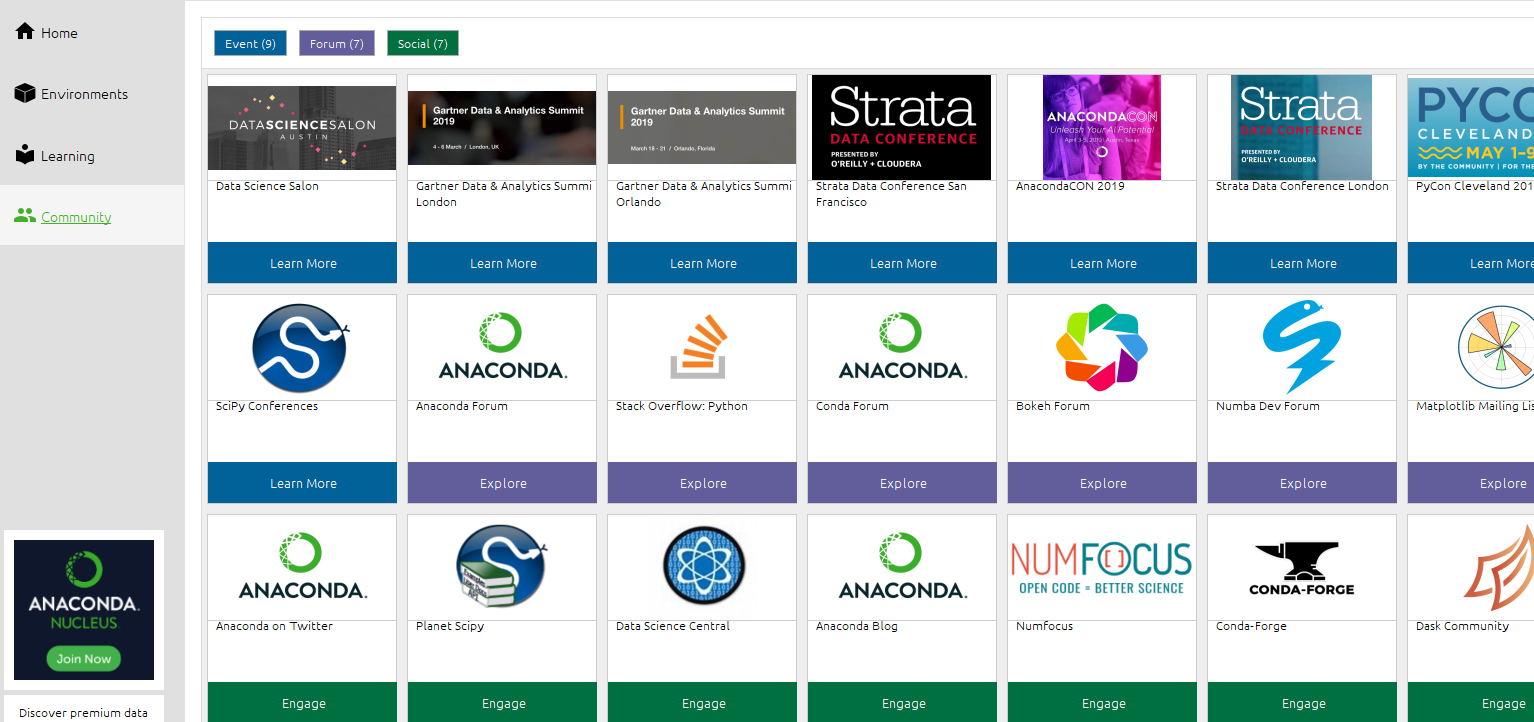Click Learn More for Gartner Summit London
The width and height of the screenshot is (1534, 722).
click(502, 263)
